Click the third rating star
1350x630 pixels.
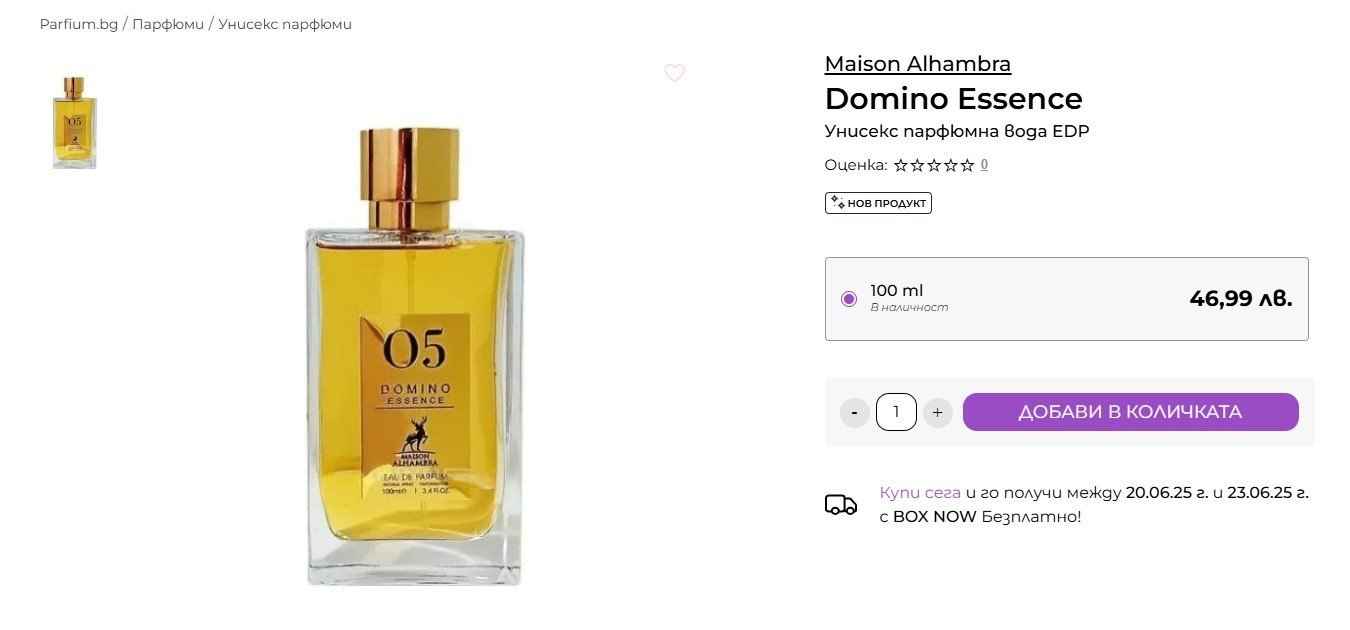point(934,165)
